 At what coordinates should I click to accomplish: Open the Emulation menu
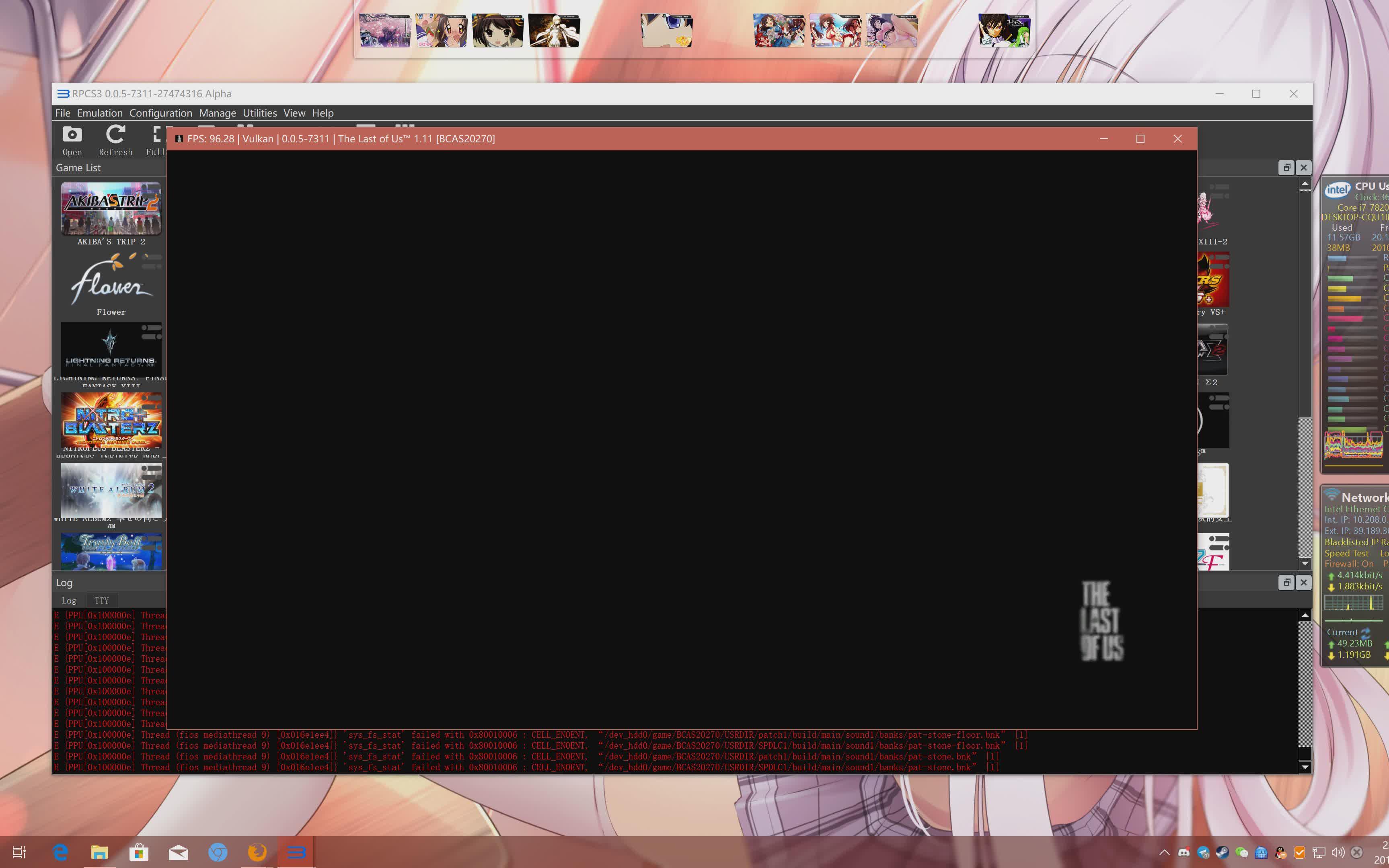point(99,113)
